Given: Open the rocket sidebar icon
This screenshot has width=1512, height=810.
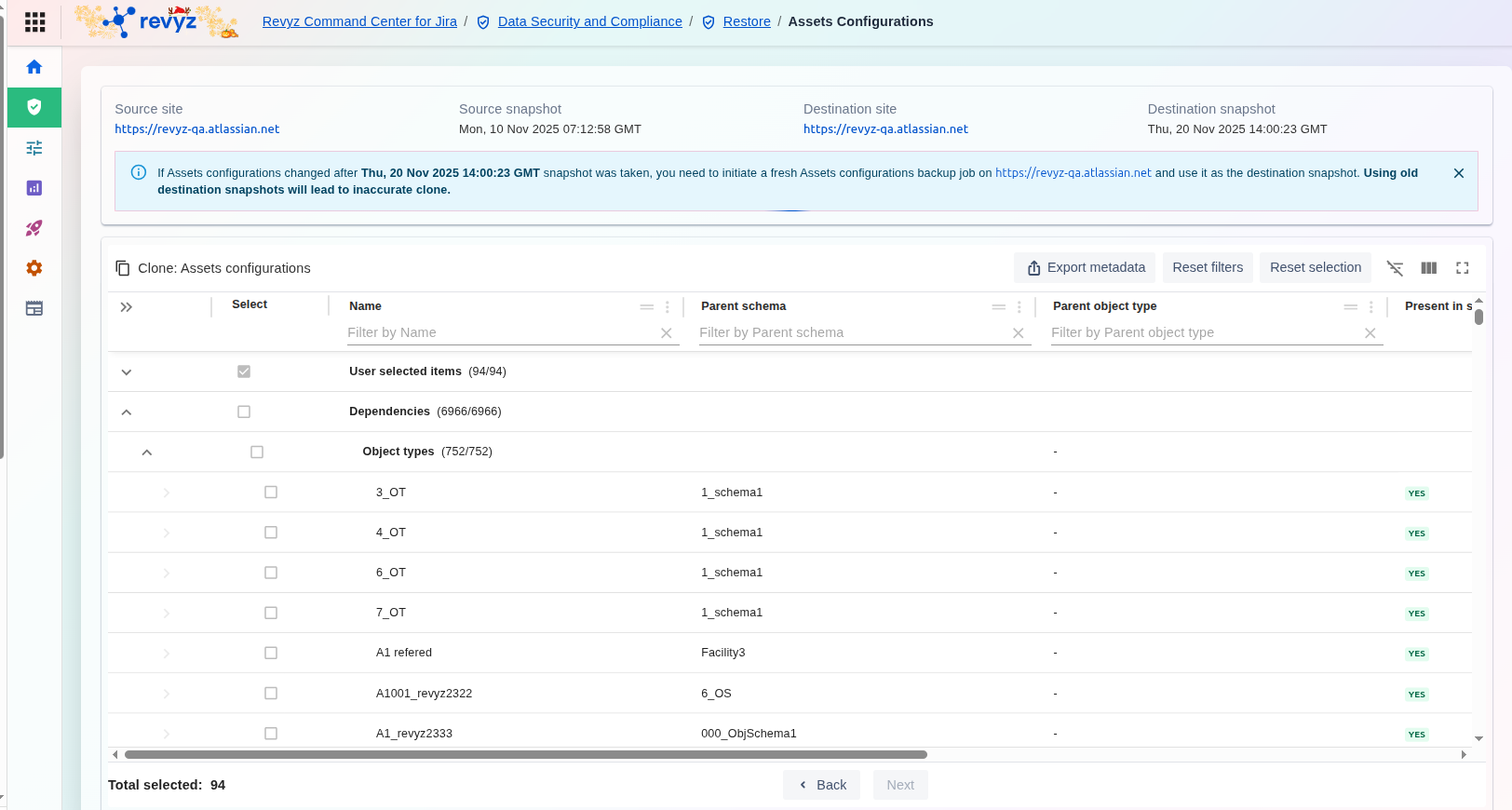Looking at the screenshot, I should 34,228.
